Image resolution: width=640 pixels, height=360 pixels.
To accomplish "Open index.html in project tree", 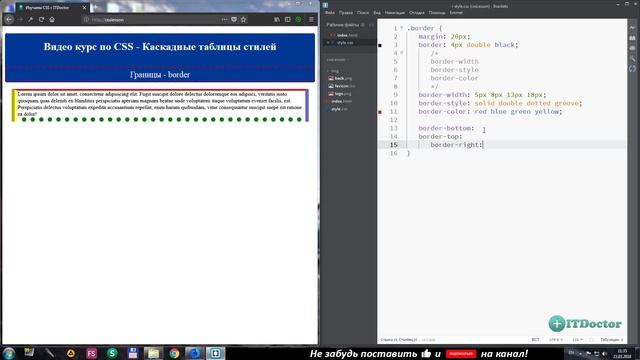I will pyautogui.click(x=341, y=101).
